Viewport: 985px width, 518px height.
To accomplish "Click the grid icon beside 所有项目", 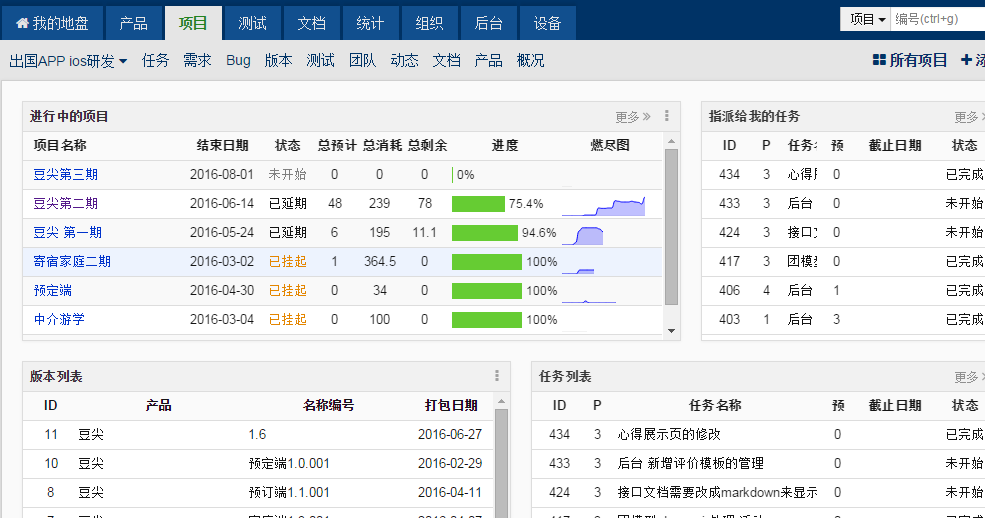I will (879, 60).
